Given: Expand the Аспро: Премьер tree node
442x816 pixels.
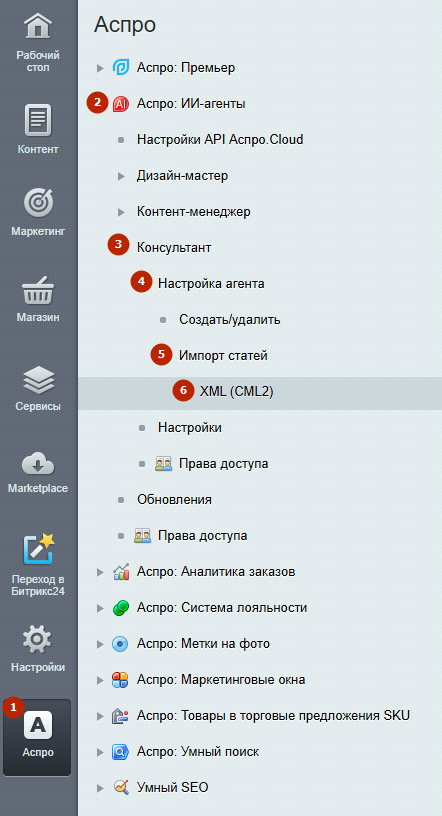Looking at the screenshot, I should (x=100, y=68).
